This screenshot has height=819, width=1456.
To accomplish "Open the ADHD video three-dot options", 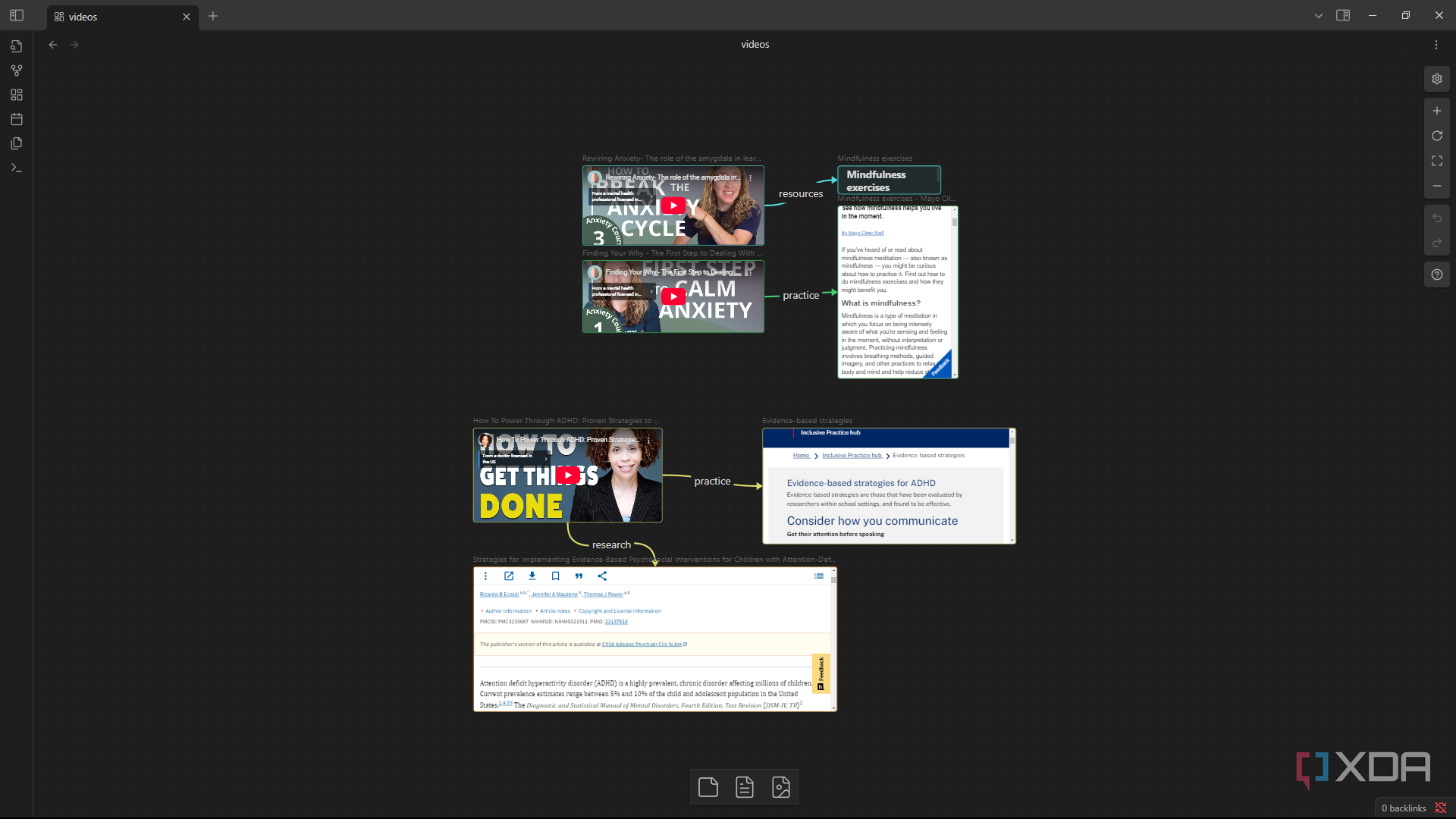I will 648,440.
